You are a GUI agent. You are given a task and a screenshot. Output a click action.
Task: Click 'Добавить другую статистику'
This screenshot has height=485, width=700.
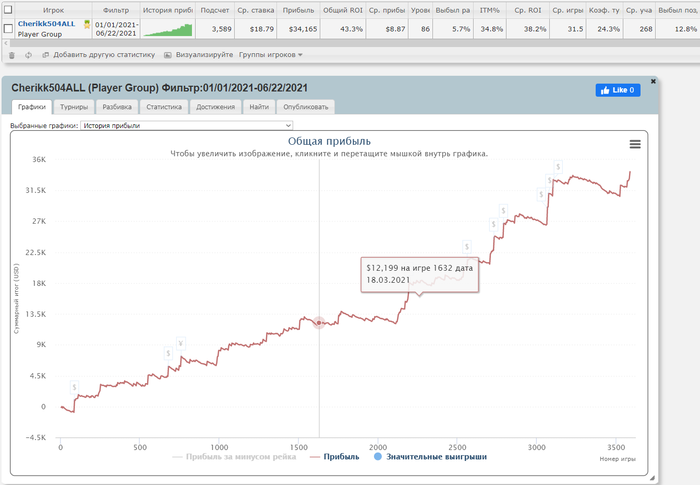pos(99,55)
